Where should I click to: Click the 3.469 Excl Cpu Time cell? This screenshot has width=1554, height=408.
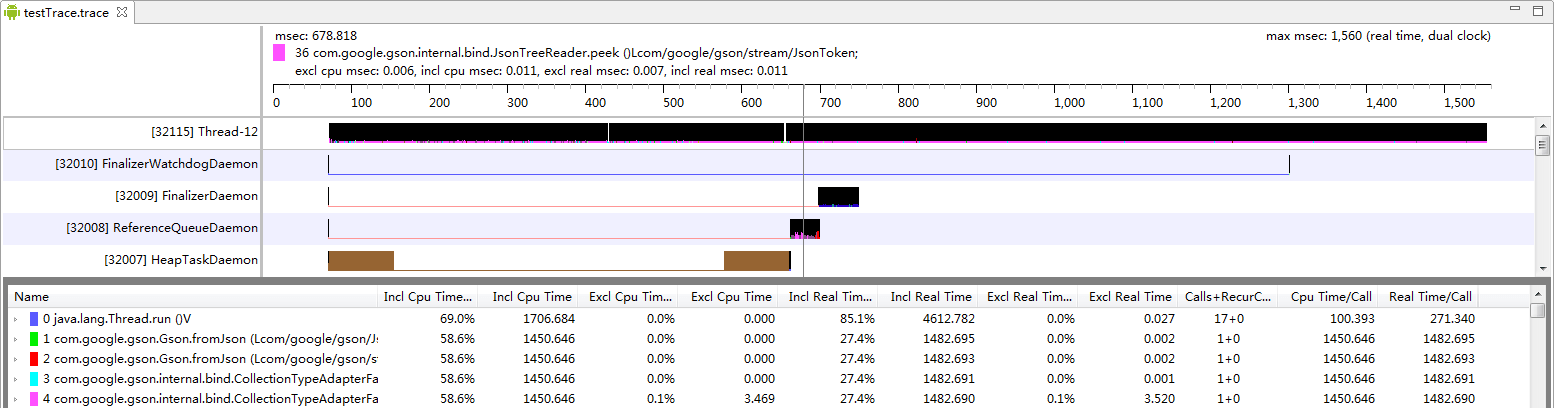[757, 399]
